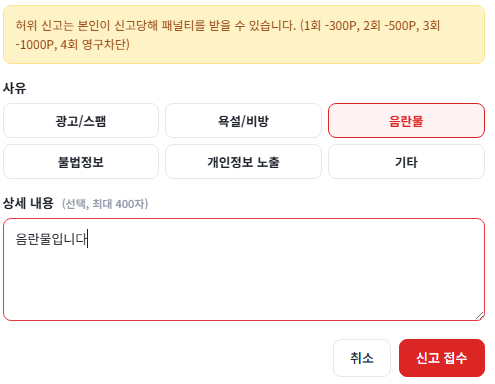Choose the 기타 reason option

[x=406, y=162]
